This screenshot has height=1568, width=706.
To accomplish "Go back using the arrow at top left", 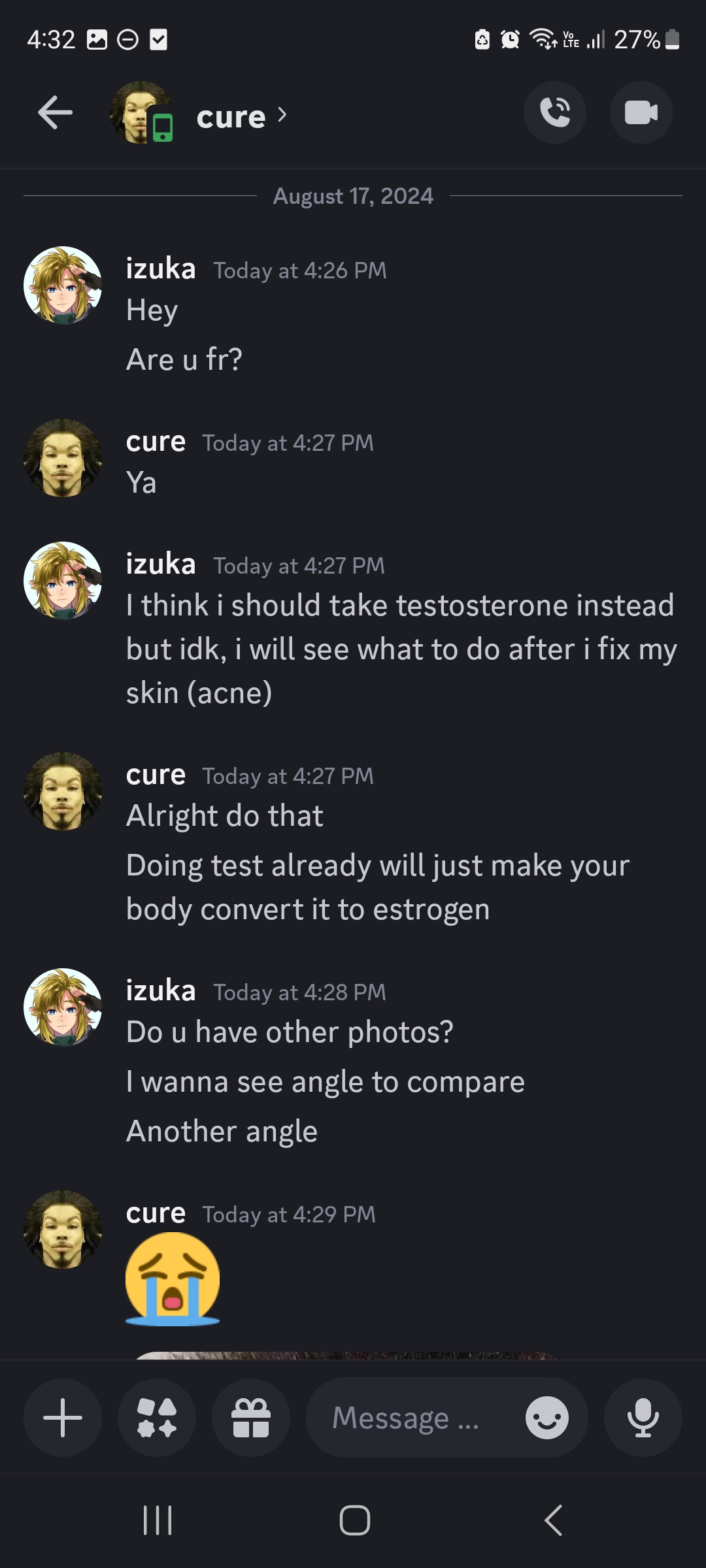I will point(54,112).
